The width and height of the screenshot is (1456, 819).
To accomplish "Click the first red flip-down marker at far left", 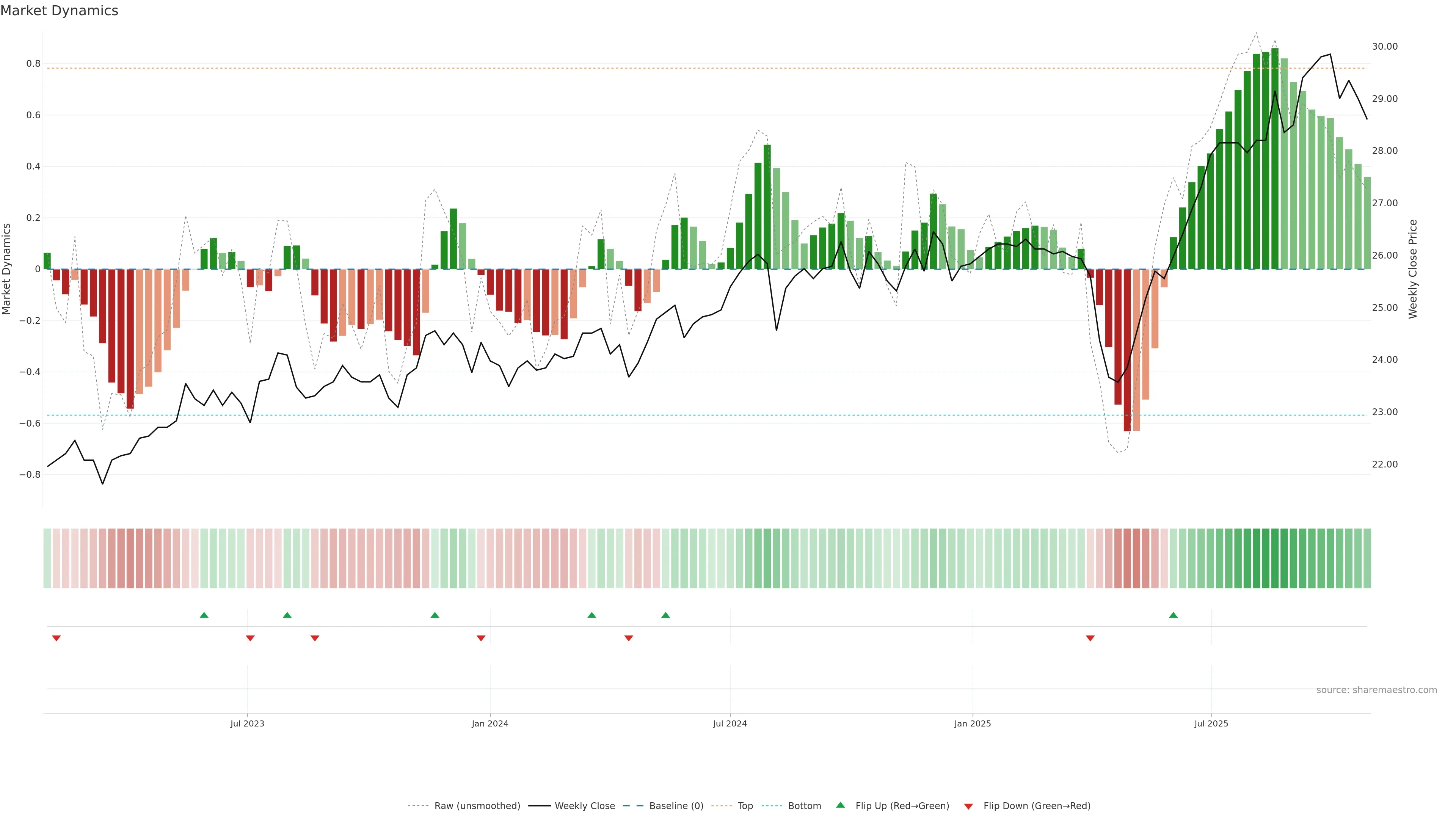I will tap(56, 638).
